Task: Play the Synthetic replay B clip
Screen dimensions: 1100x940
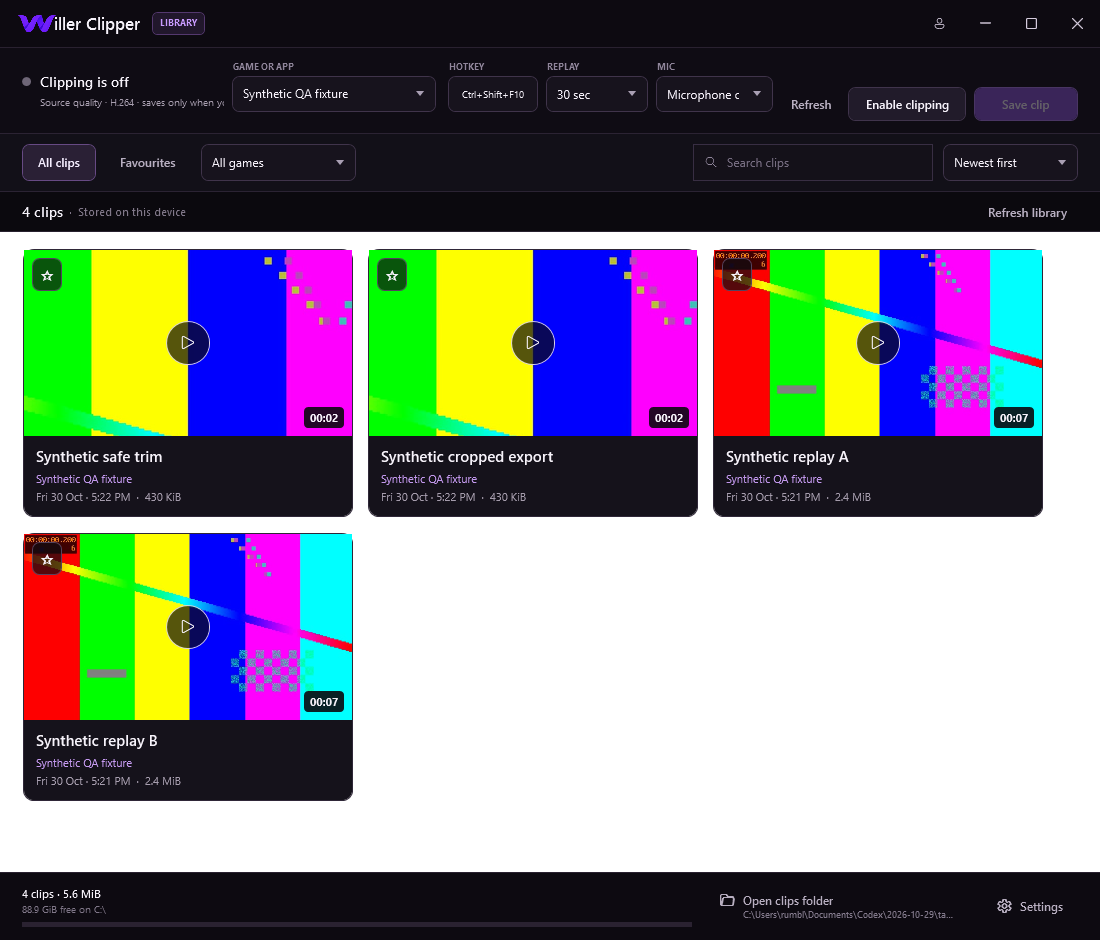Action: (x=188, y=626)
